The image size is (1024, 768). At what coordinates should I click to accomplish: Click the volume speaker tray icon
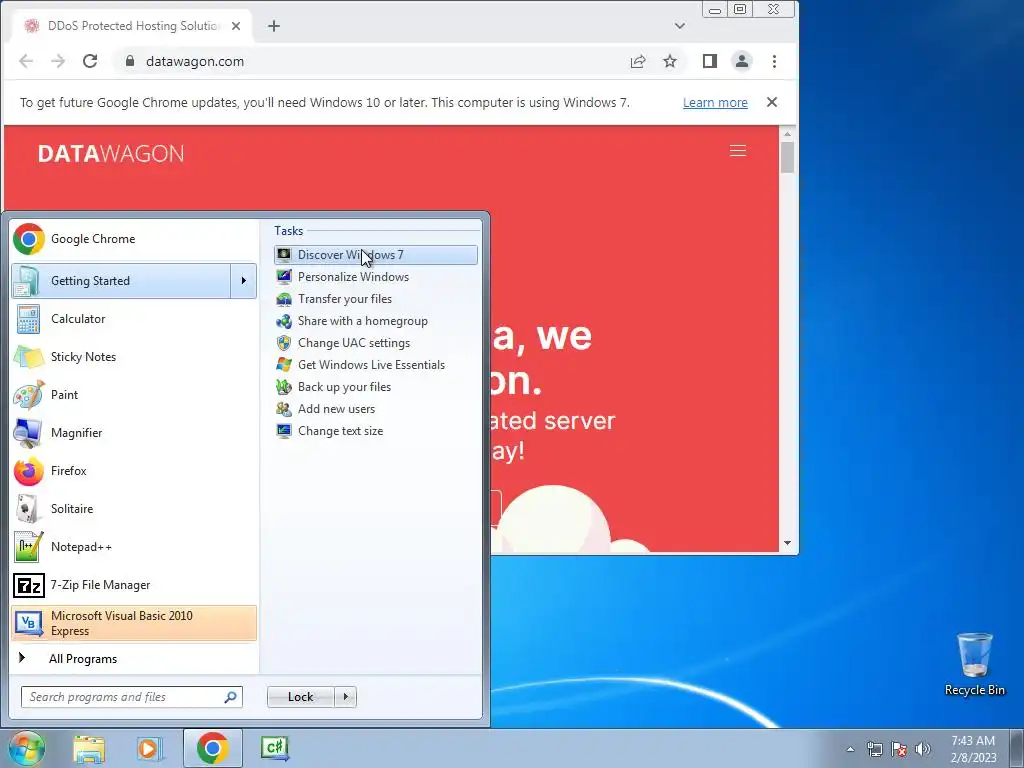point(923,749)
